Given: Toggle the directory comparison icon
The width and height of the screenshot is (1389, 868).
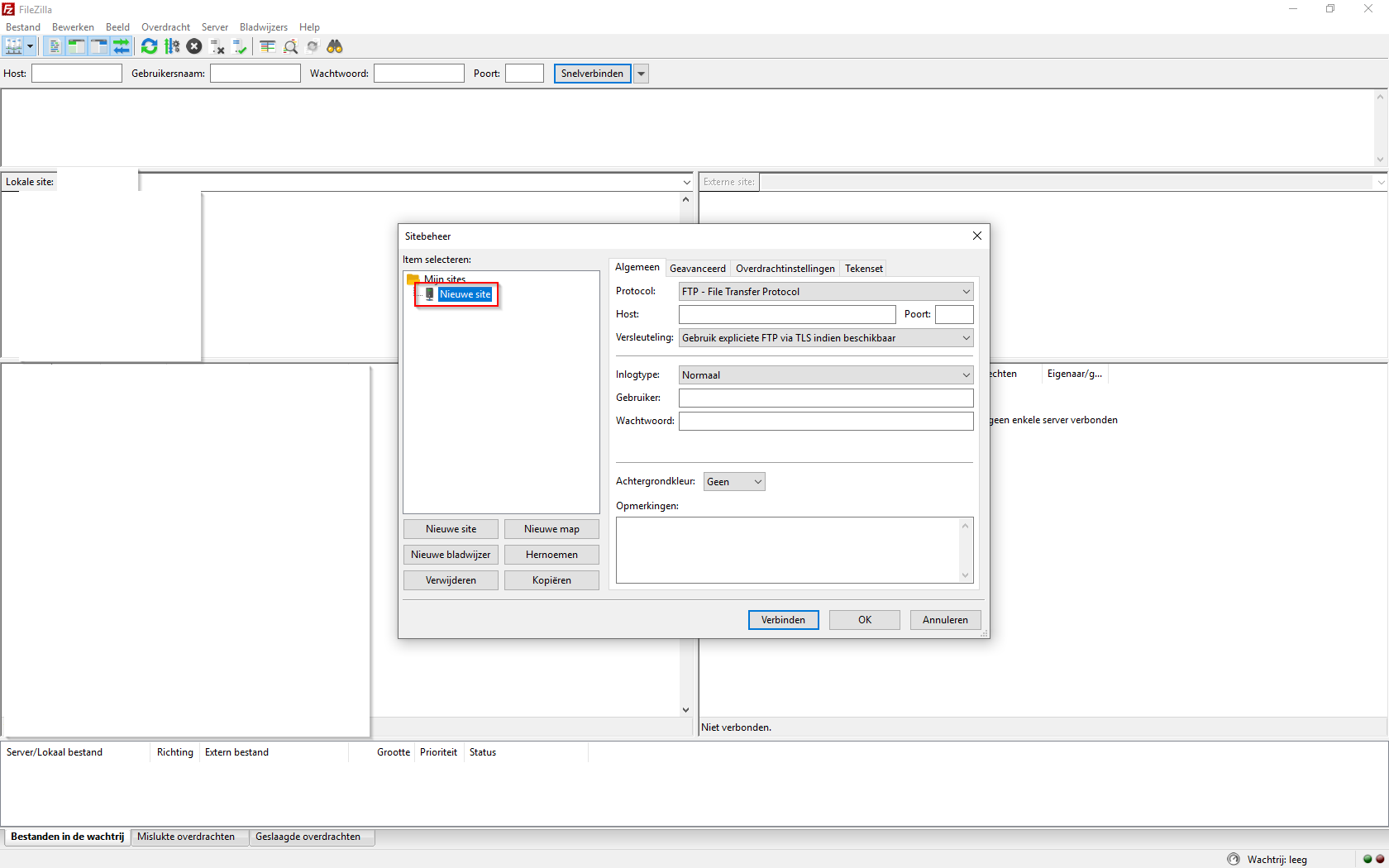Looking at the screenshot, I should tap(290, 46).
